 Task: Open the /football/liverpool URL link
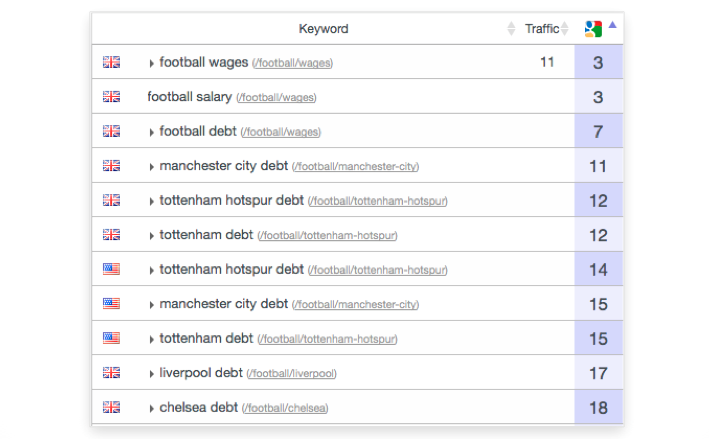click(292, 373)
